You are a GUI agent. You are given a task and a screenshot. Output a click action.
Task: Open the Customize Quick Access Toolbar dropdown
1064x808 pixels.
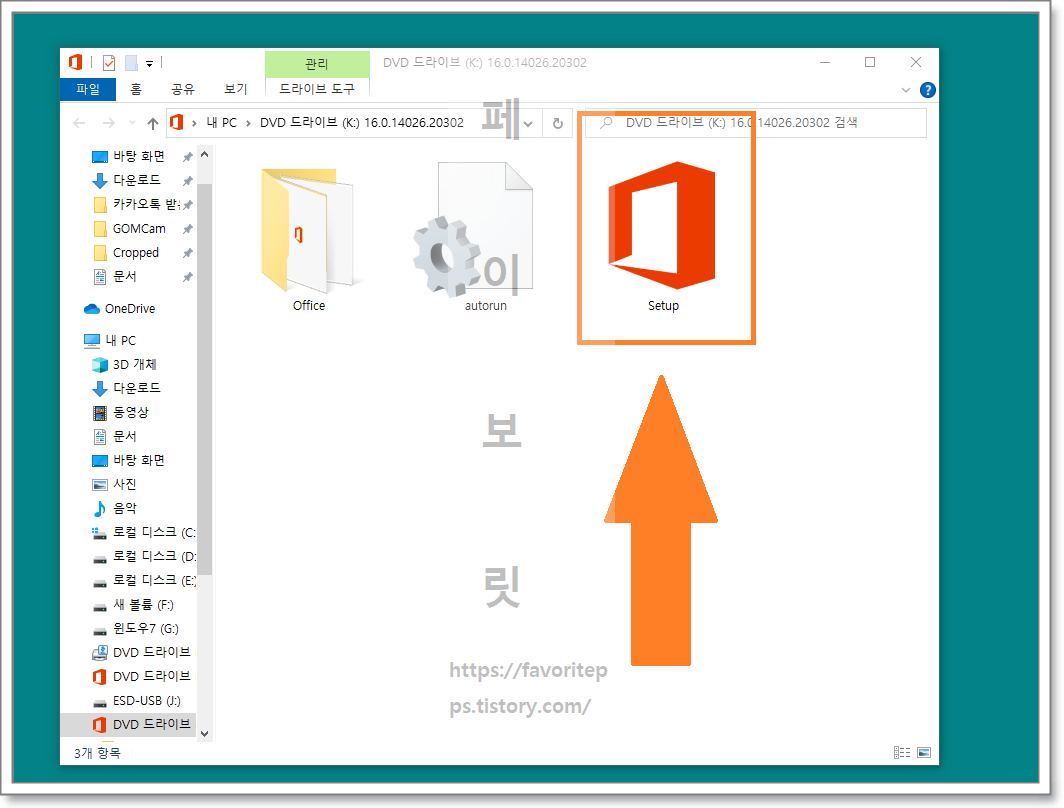click(149, 64)
